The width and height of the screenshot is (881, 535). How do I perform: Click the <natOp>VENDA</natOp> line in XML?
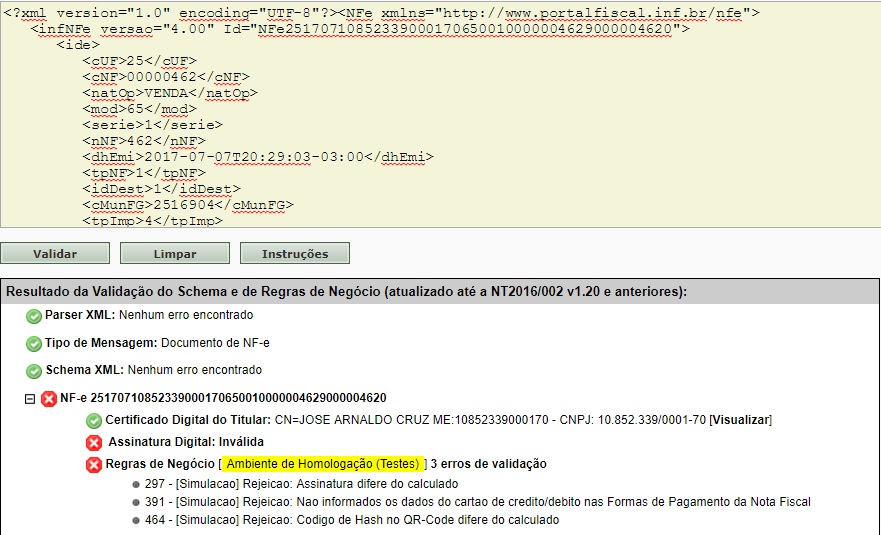click(170, 93)
